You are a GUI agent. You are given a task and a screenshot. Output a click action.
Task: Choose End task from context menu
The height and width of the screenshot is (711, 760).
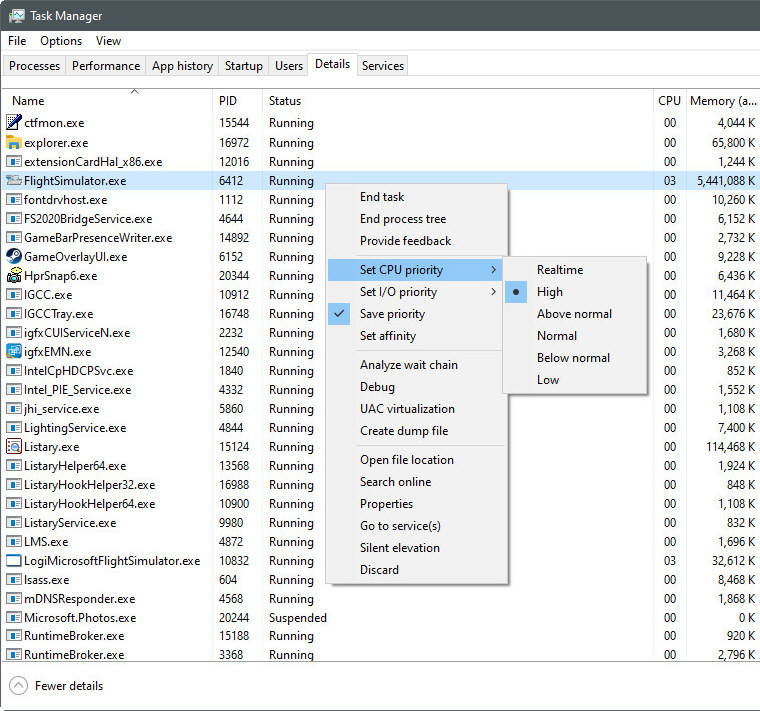[382, 197]
